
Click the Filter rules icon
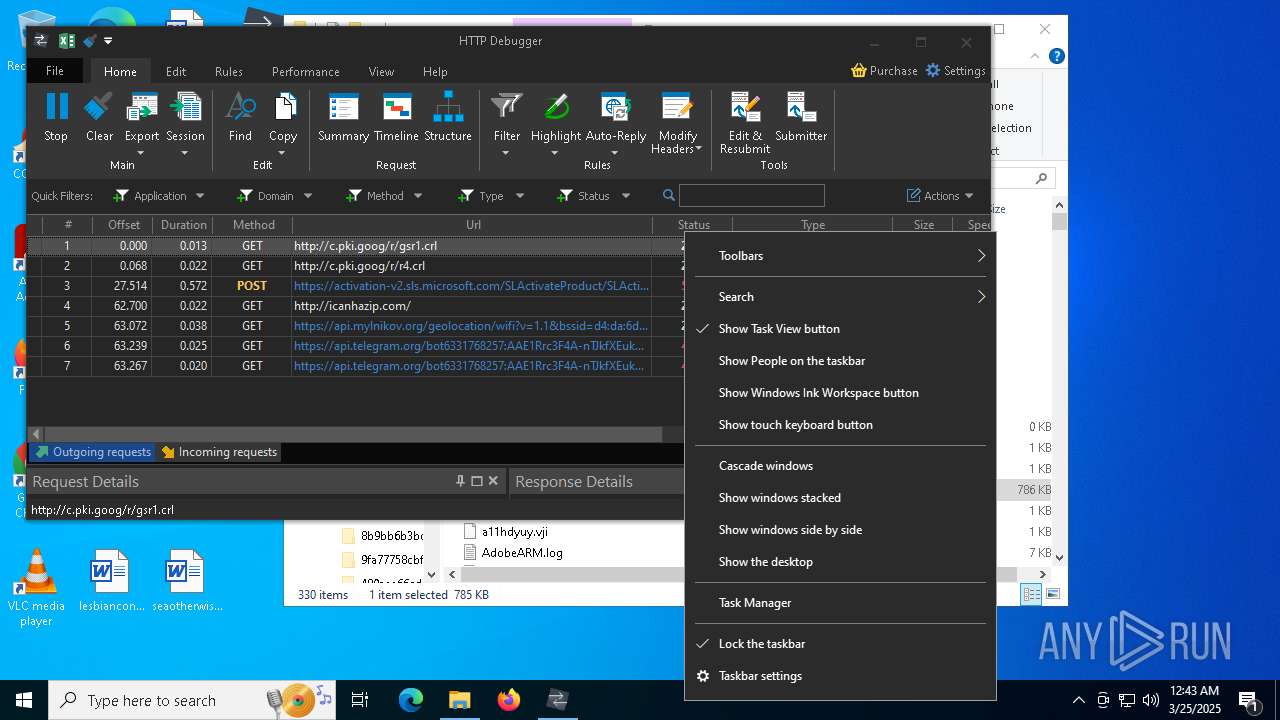tap(507, 107)
